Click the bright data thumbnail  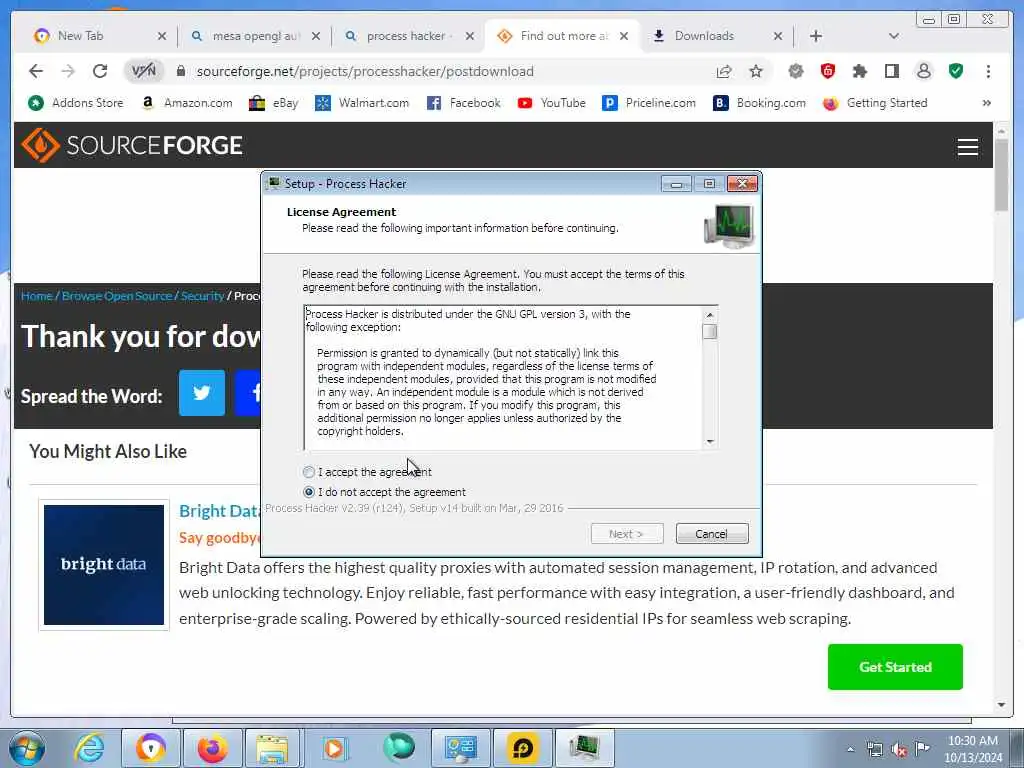click(104, 565)
